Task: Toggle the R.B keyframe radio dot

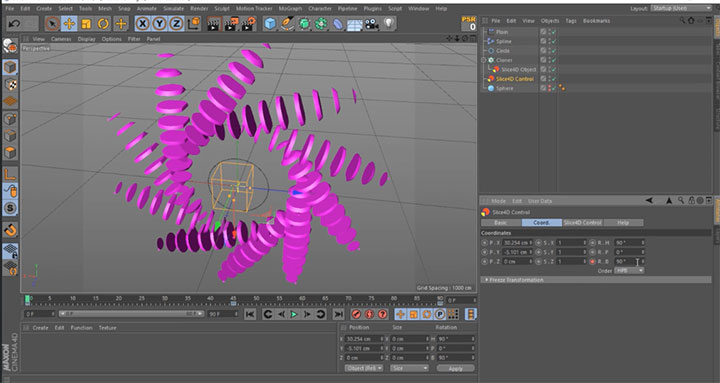Action: coord(592,261)
